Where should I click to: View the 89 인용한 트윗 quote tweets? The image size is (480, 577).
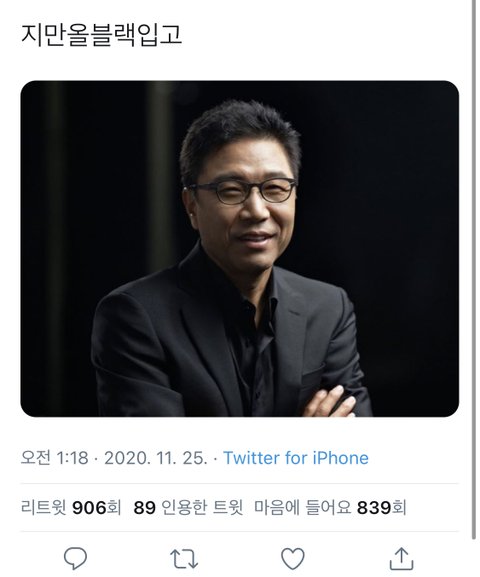(188, 508)
